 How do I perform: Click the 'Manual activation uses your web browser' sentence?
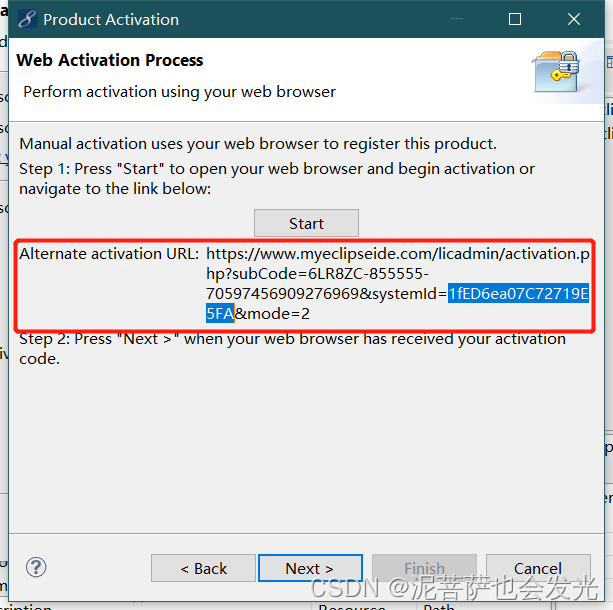click(x=258, y=144)
